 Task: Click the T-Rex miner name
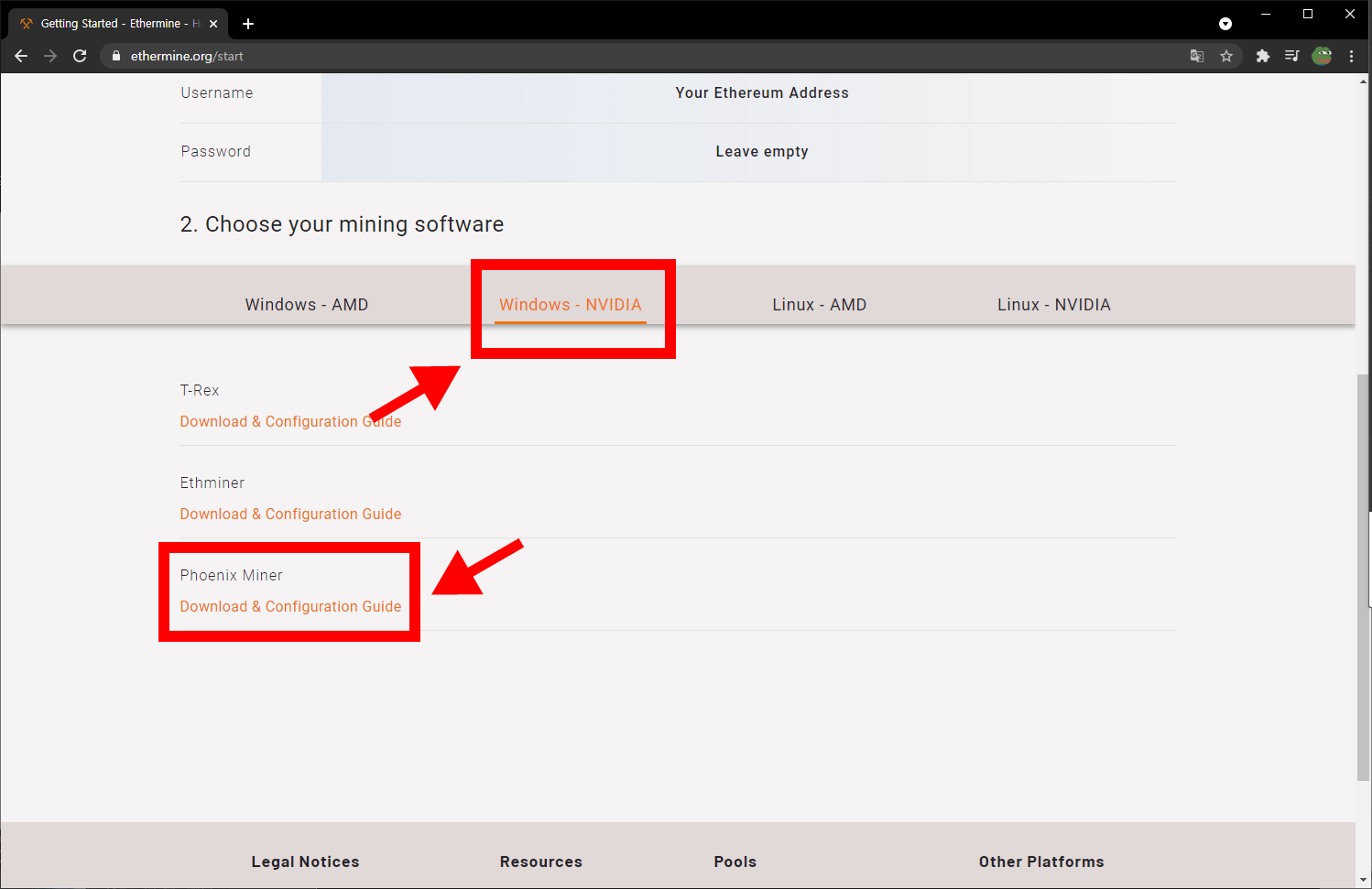pos(200,390)
